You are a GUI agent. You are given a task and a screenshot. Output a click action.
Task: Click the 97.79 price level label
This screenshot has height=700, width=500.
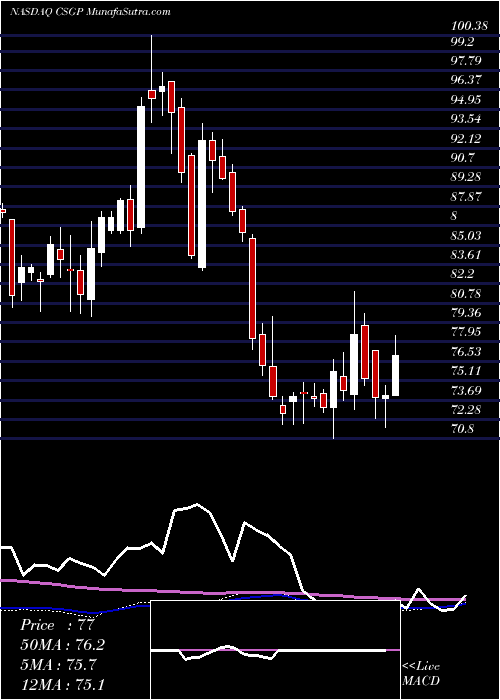[x=466, y=60]
